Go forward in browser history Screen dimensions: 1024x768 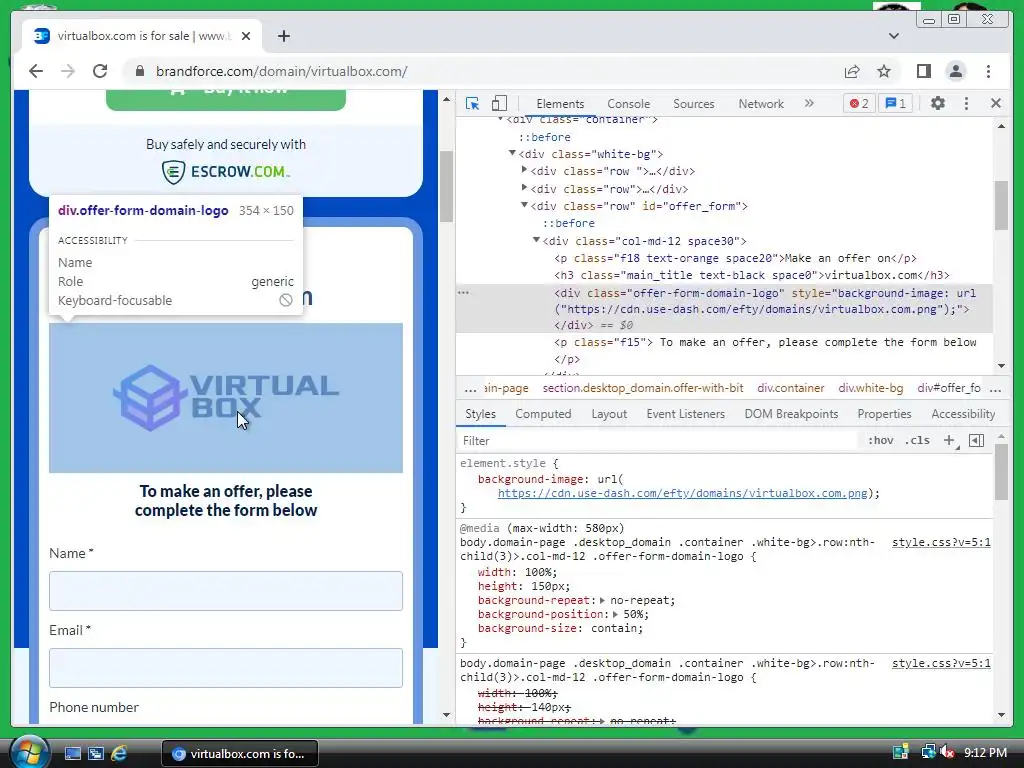point(68,71)
